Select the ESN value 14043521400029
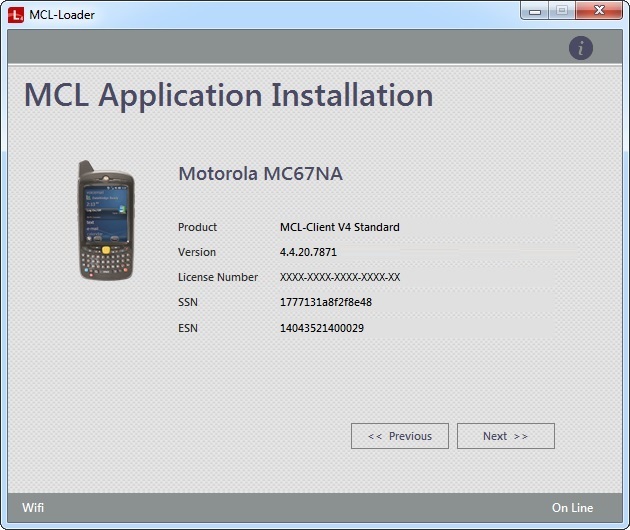Screen dimensions: 630x530 [x=322, y=327]
